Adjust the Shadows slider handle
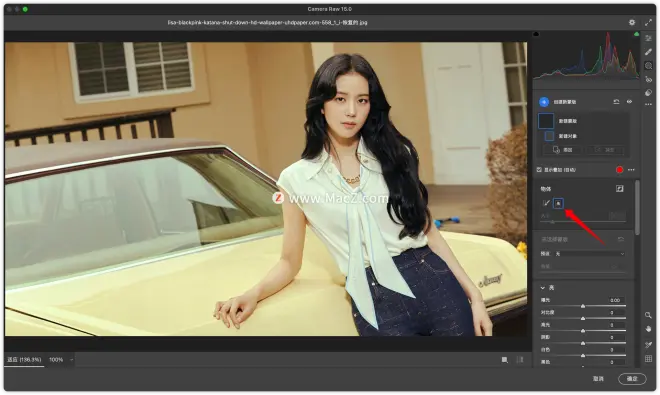The height and width of the screenshot is (395, 660). 583,343
